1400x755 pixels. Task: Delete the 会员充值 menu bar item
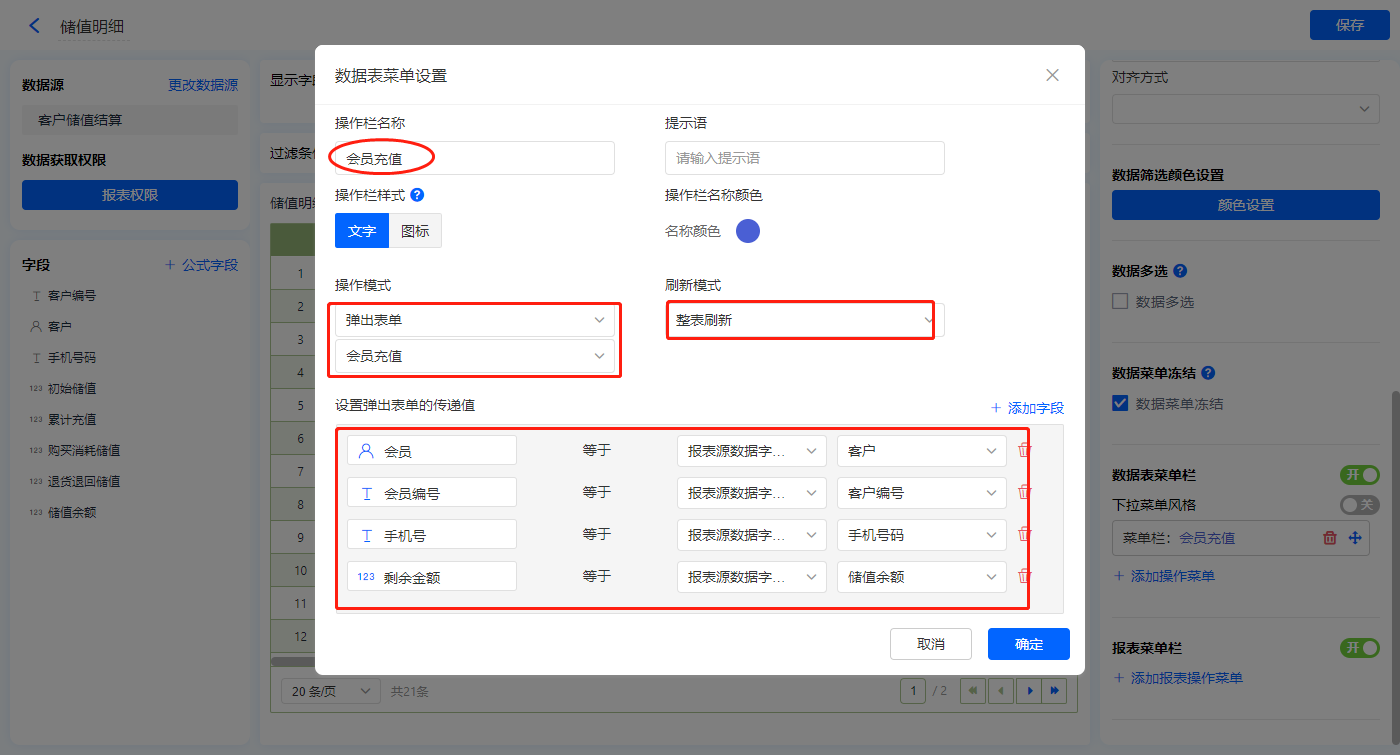pyautogui.click(x=1330, y=538)
